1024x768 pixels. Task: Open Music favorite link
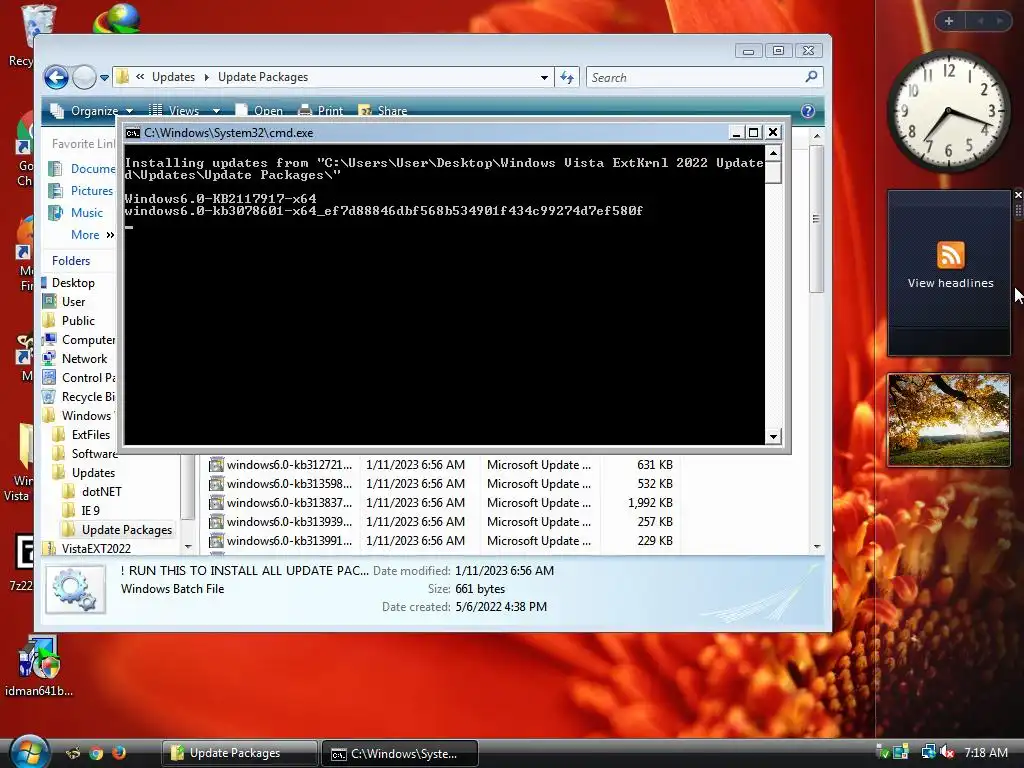[x=76, y=213]
